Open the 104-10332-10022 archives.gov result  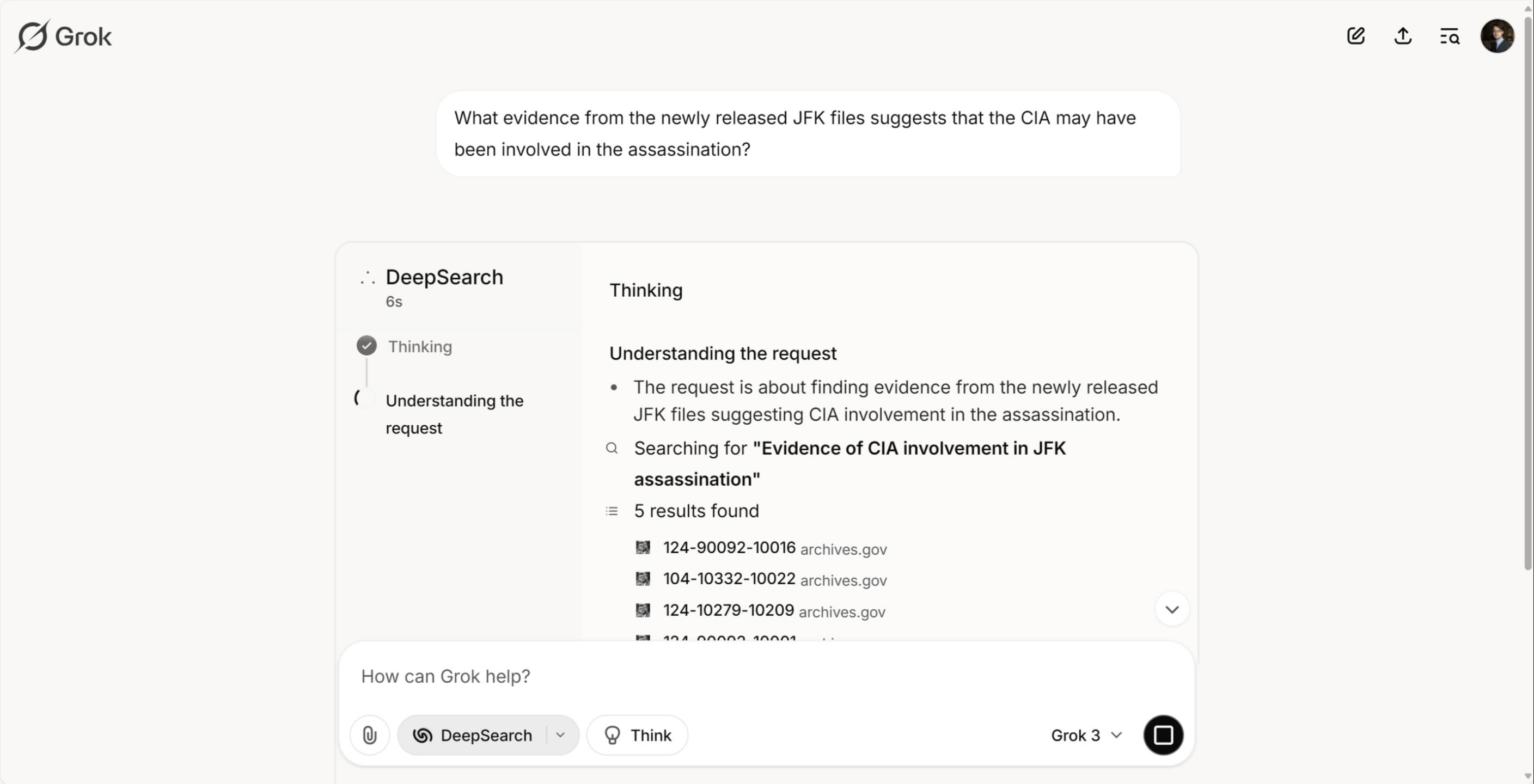(x=774, y=579)
